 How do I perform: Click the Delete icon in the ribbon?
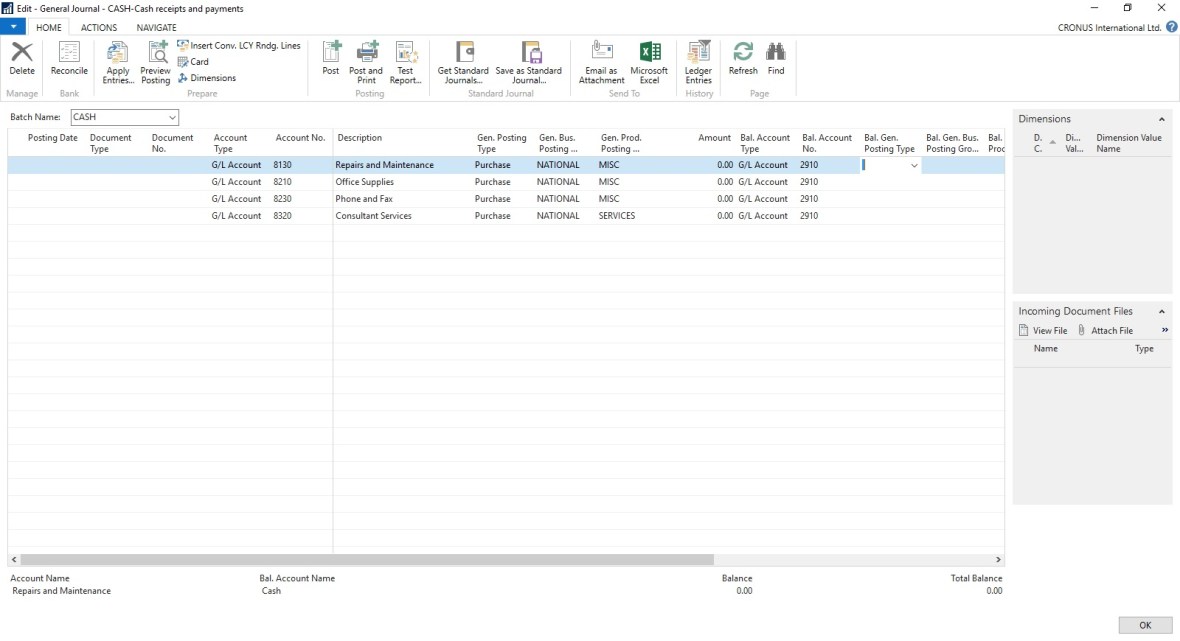21,58
